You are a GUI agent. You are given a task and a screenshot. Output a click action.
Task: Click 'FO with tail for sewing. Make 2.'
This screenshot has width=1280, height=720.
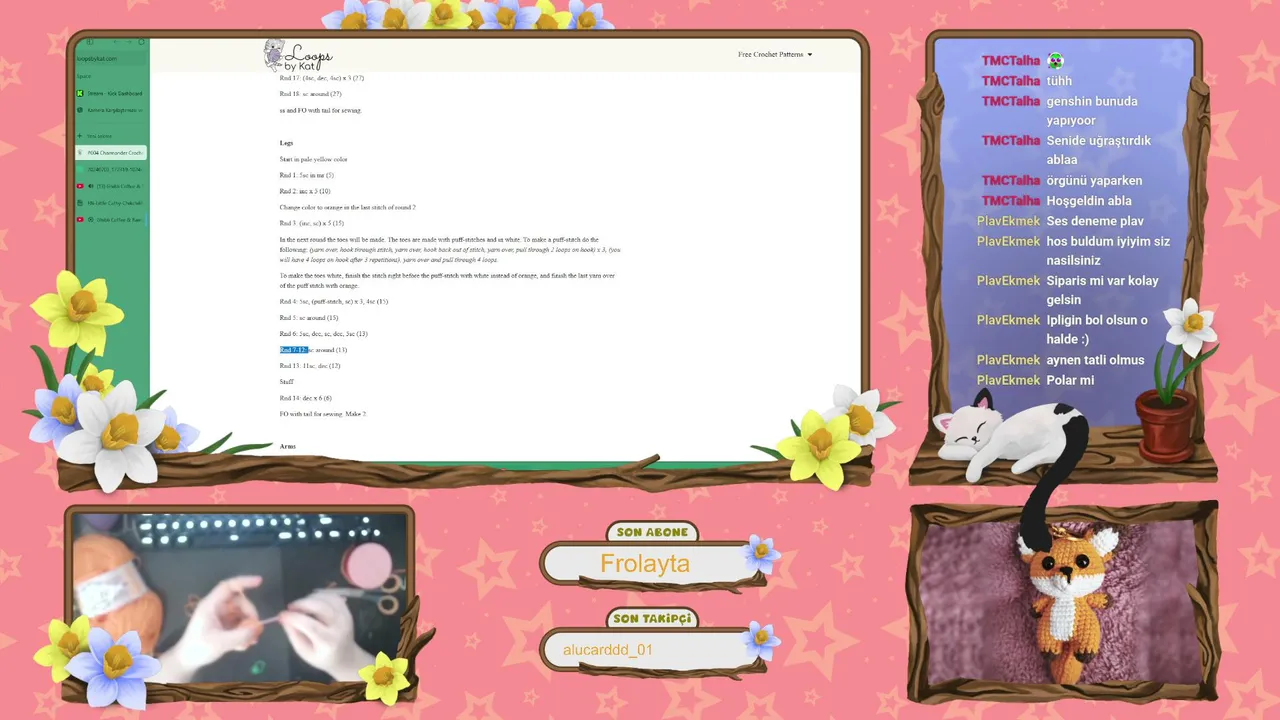(323, 414)
